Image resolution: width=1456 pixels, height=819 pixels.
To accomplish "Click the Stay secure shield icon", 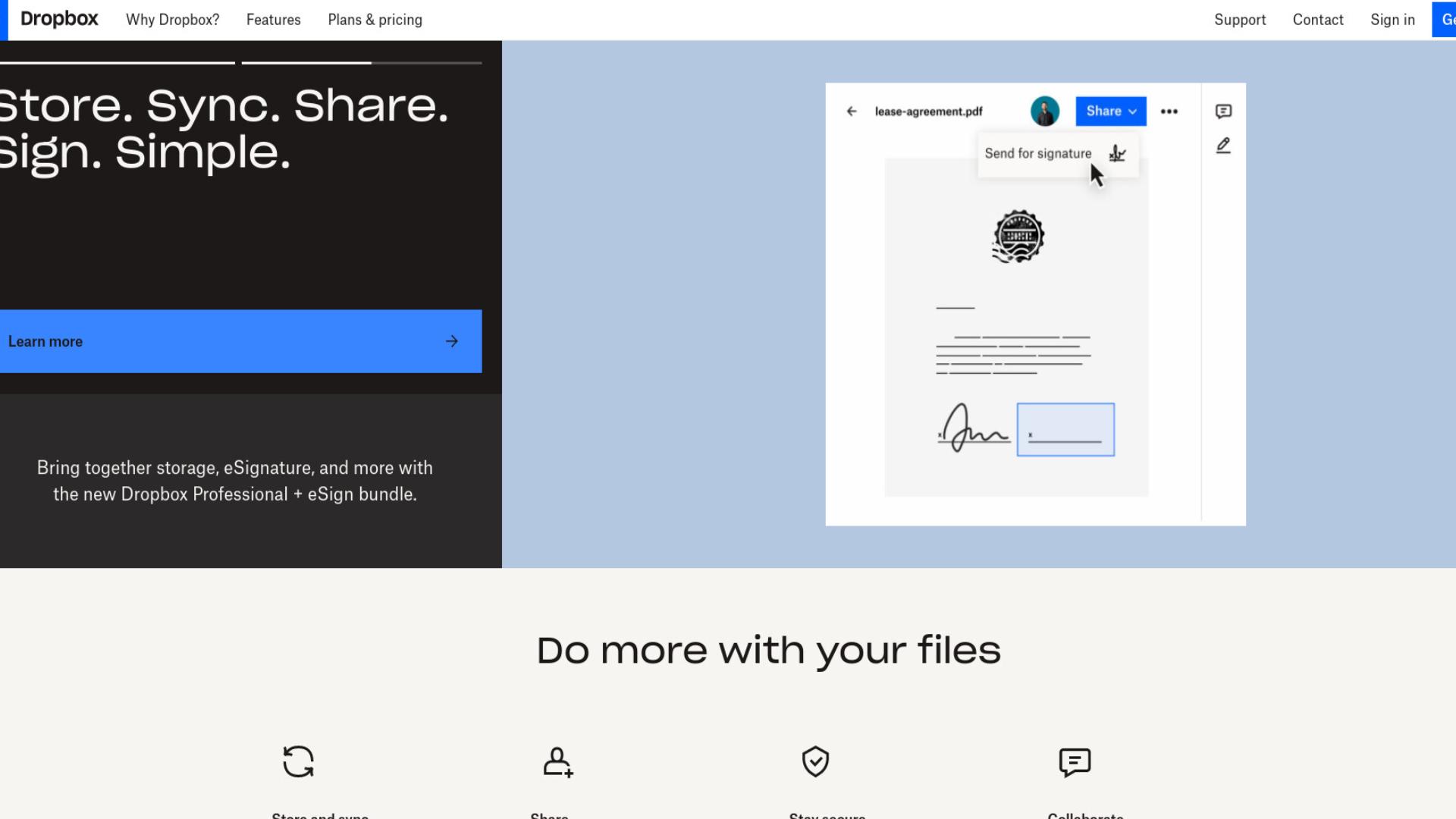I will 815,761.
